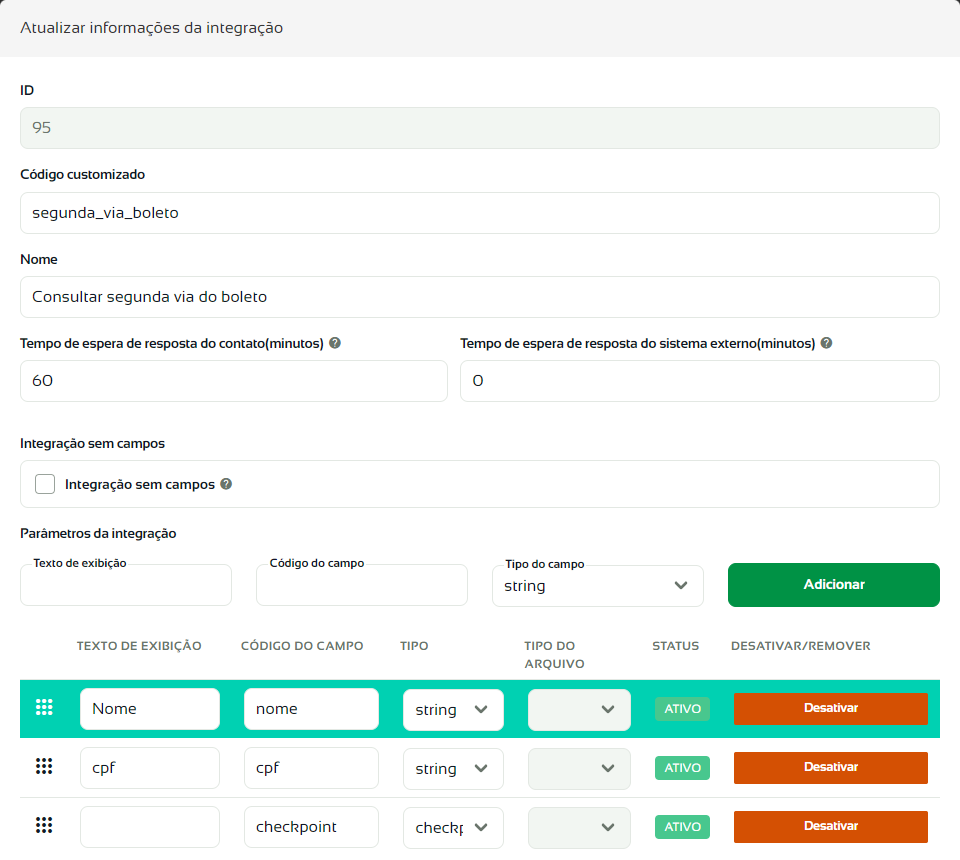Expand Tipo do arquivo dropdown in checkpoint row
This screenshot has height=860, width=960.
(579, 828)
